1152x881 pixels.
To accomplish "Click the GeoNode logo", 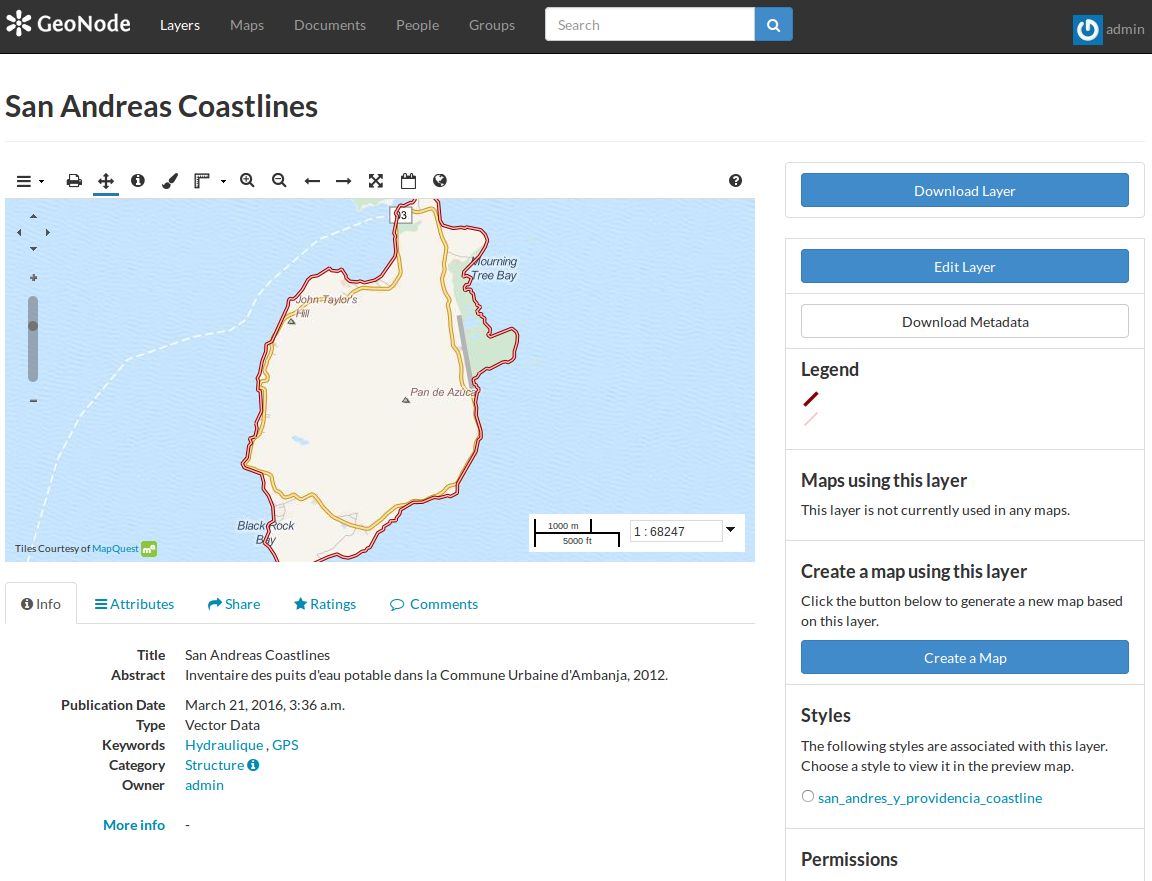I will 68,24.
